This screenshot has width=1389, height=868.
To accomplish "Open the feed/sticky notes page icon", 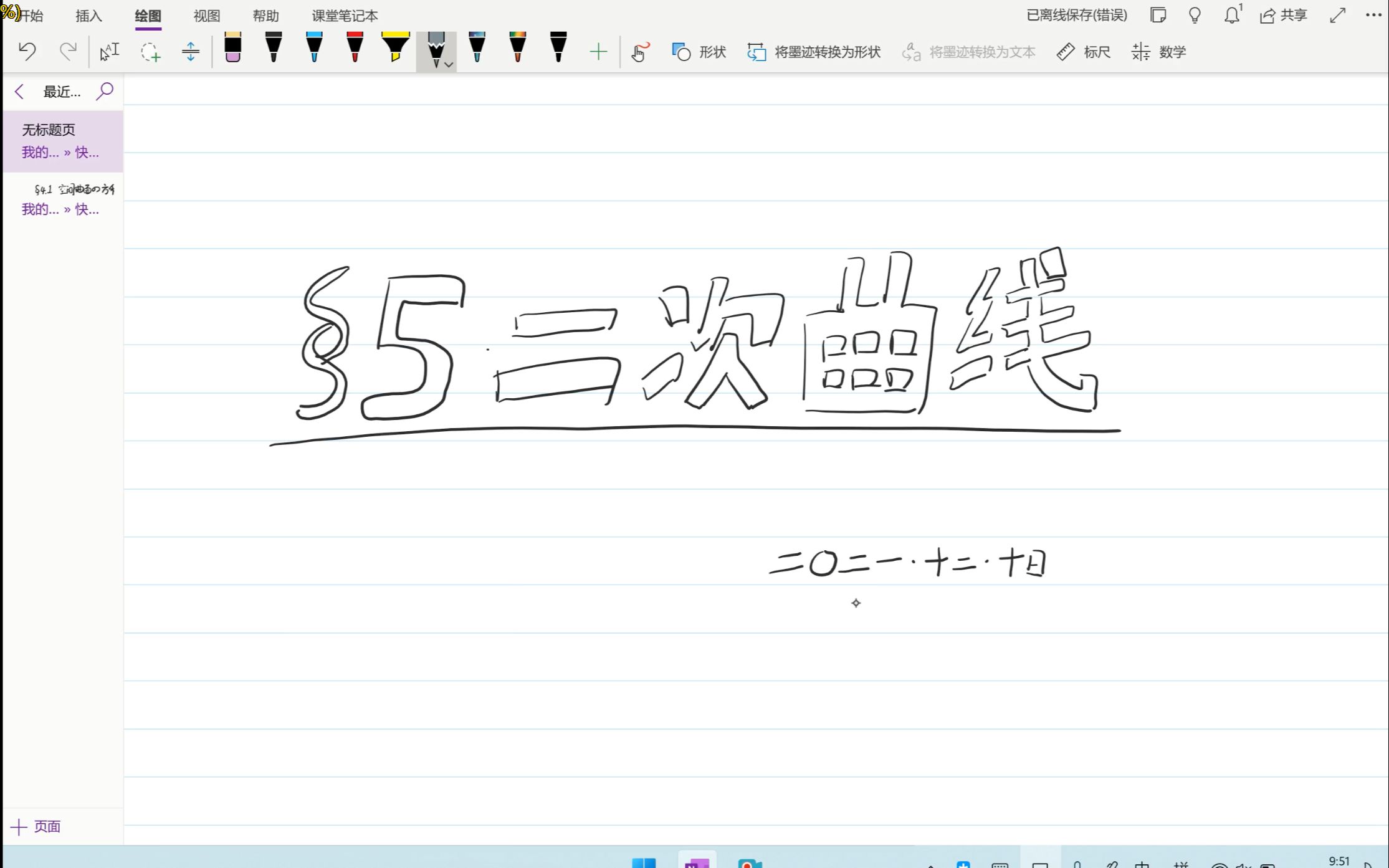I will point(1158,15).
